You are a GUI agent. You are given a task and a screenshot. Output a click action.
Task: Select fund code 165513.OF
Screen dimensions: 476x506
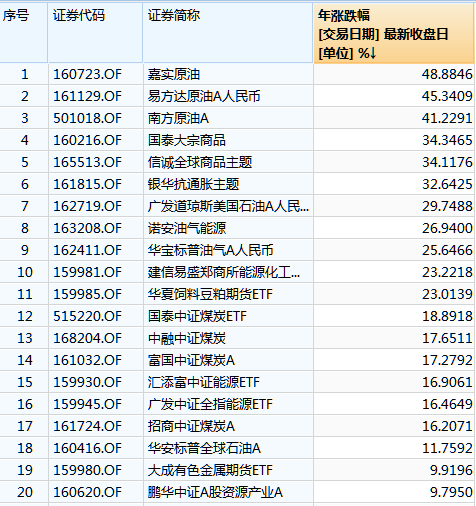(88, 162)
